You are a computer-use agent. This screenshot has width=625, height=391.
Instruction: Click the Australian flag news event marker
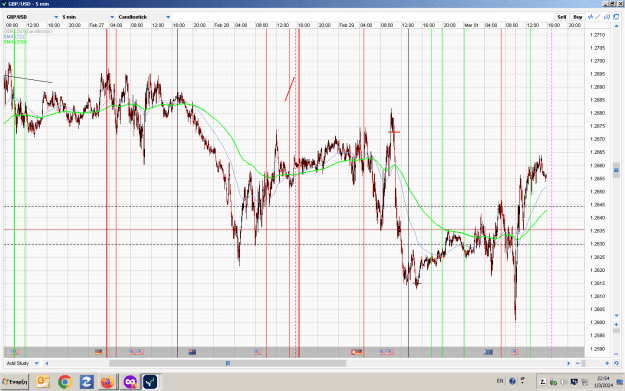click(x=192, y=352)
